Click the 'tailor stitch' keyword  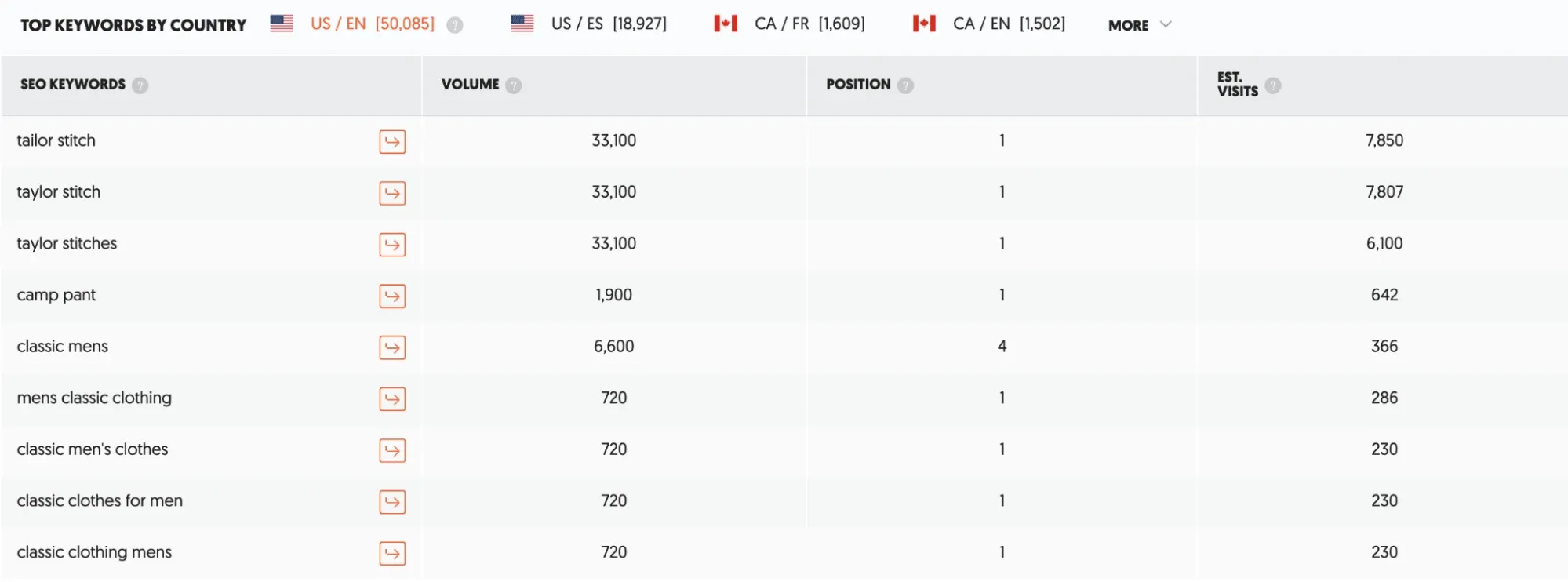(x=56, y=140)
